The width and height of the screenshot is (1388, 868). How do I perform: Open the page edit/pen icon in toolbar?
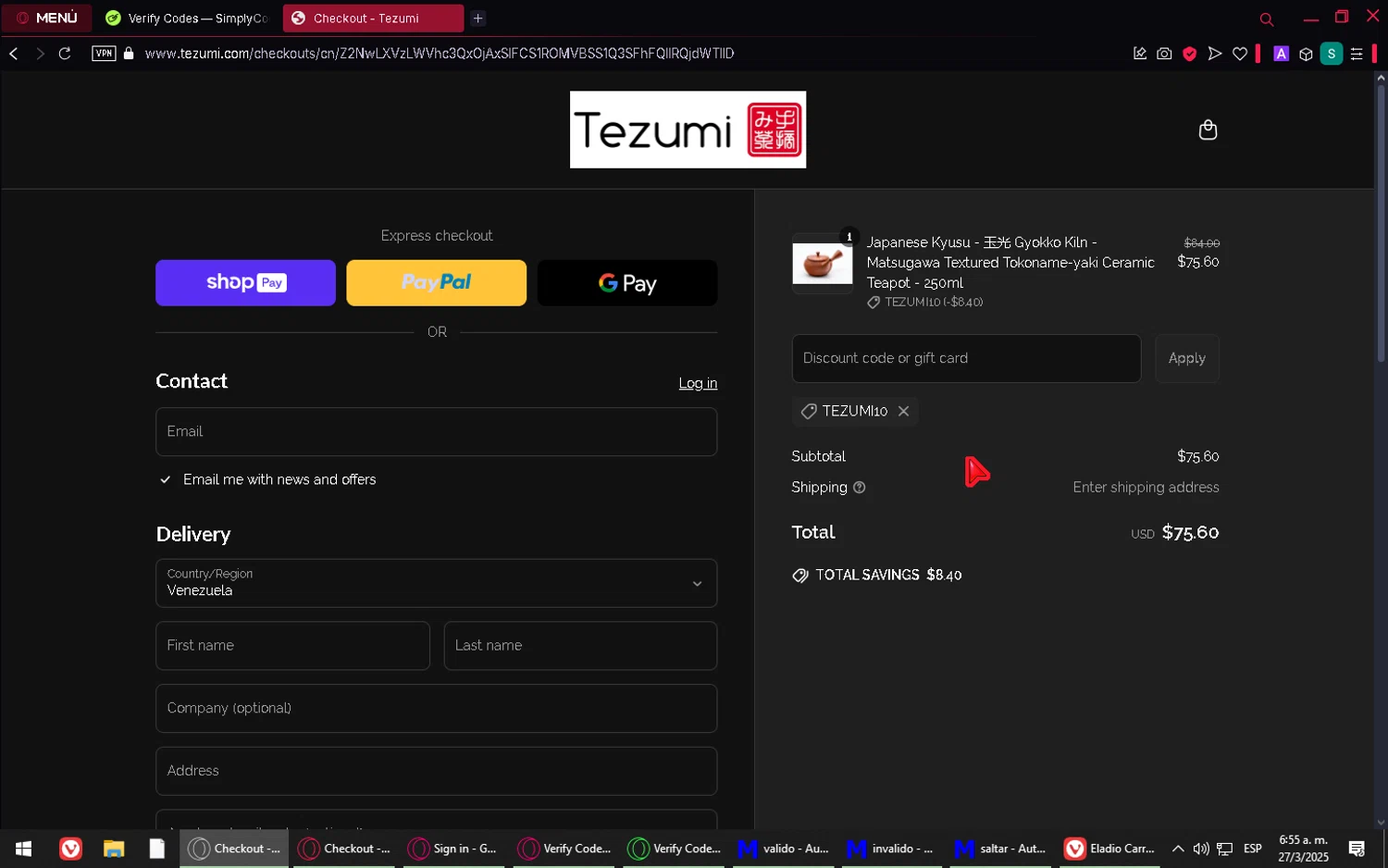[1140, 54]
